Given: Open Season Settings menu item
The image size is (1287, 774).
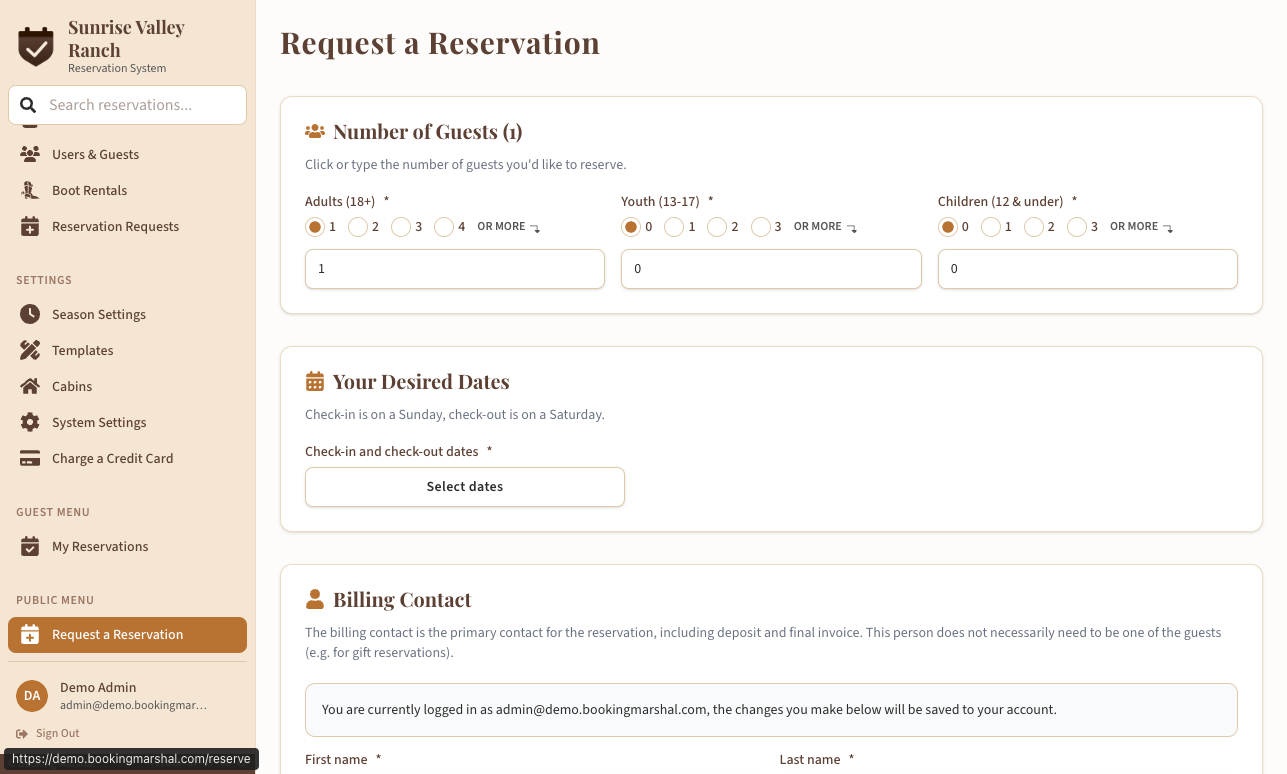Looking at the screenshot, I should pos(127,314).
